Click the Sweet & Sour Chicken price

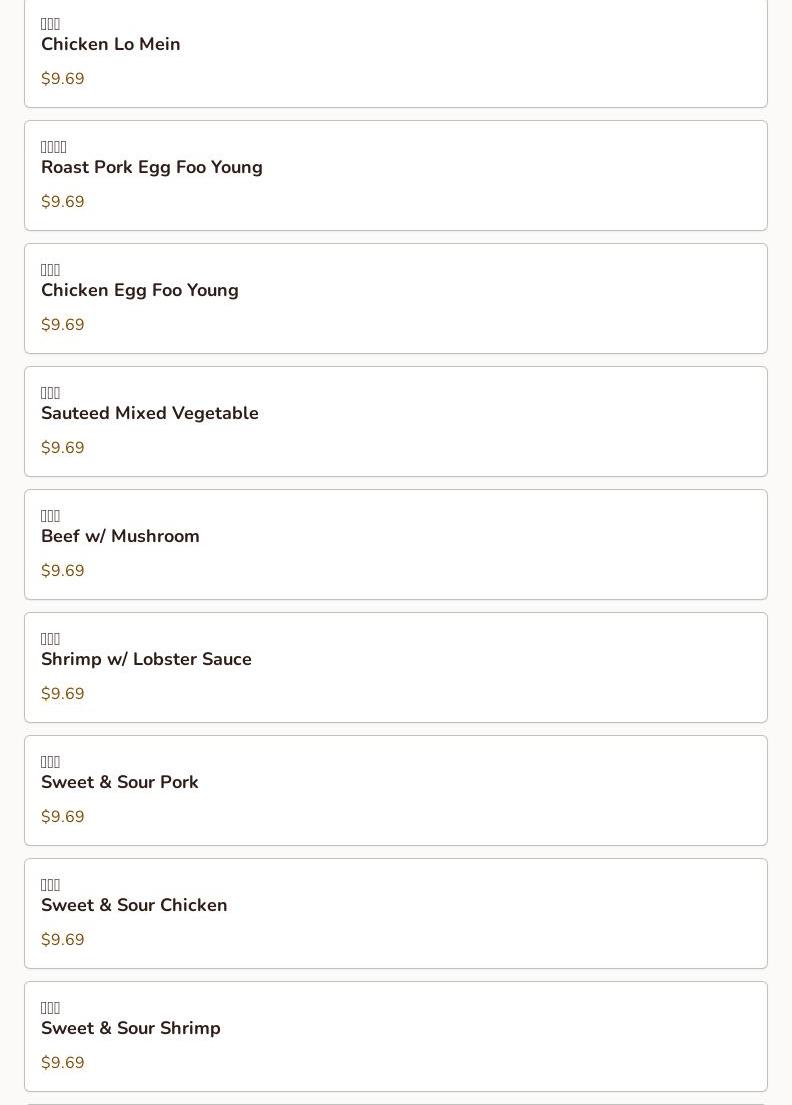[x=63, y=939]
